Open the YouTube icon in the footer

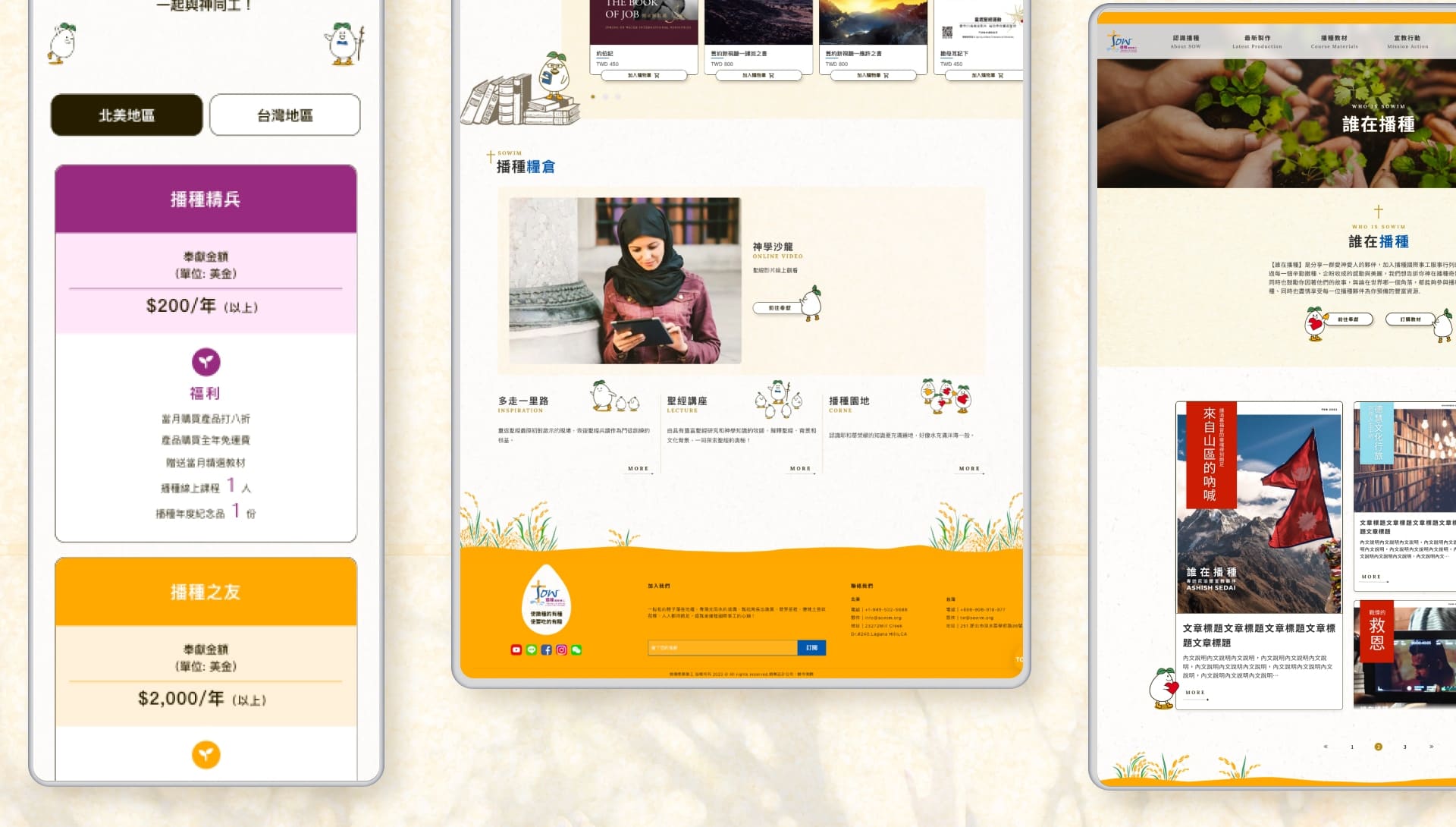[x=516, y=650]
